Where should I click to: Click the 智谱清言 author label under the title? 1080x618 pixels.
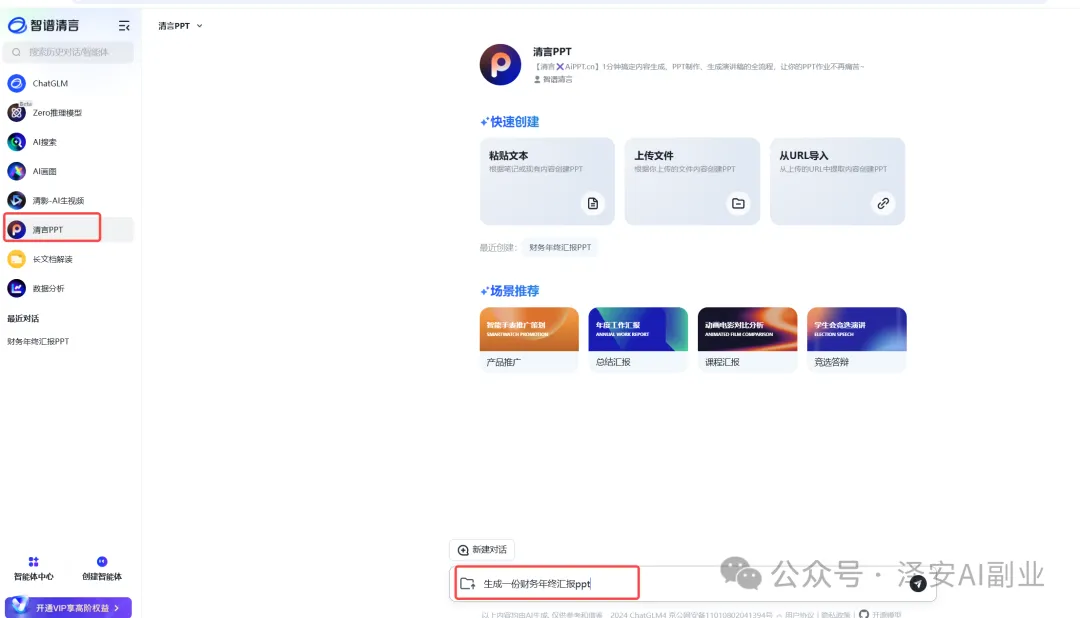click(553, 80)
